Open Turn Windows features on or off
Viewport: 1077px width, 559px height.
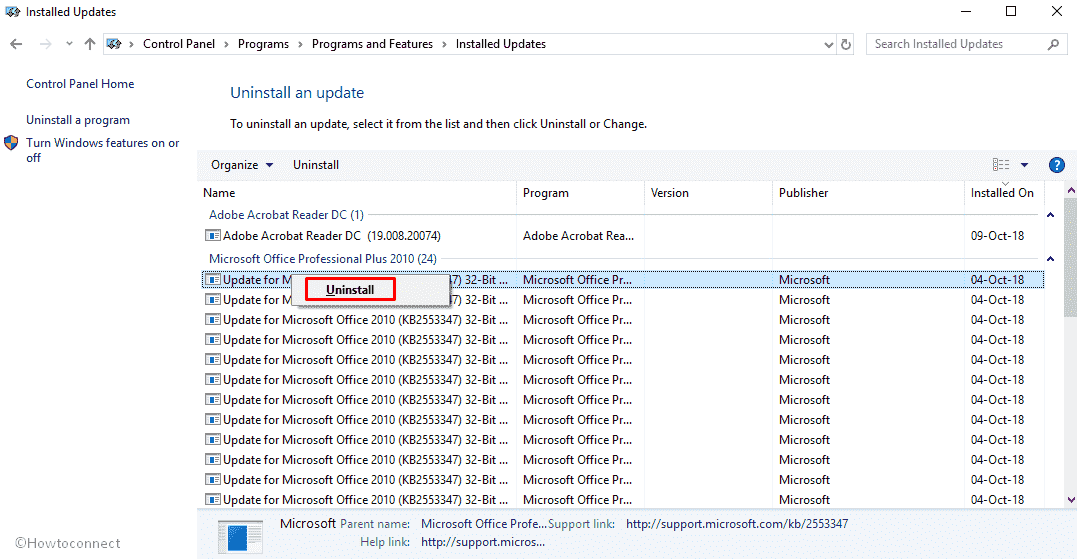coord(102,150)
